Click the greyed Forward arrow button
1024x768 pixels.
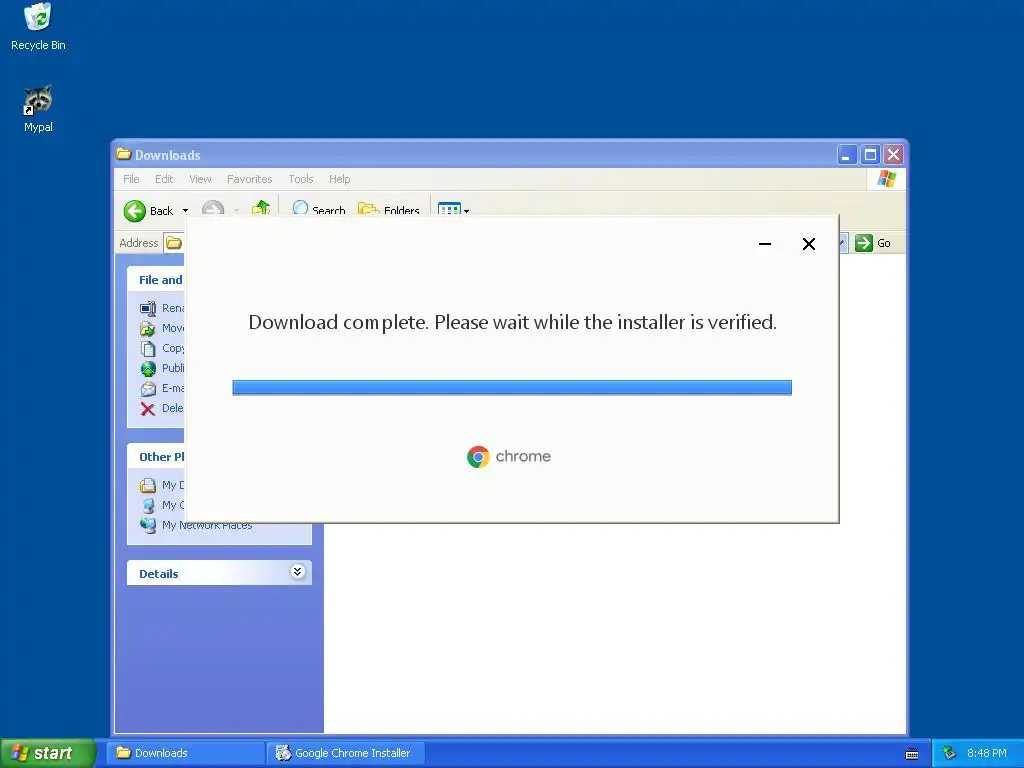[213, 209]
